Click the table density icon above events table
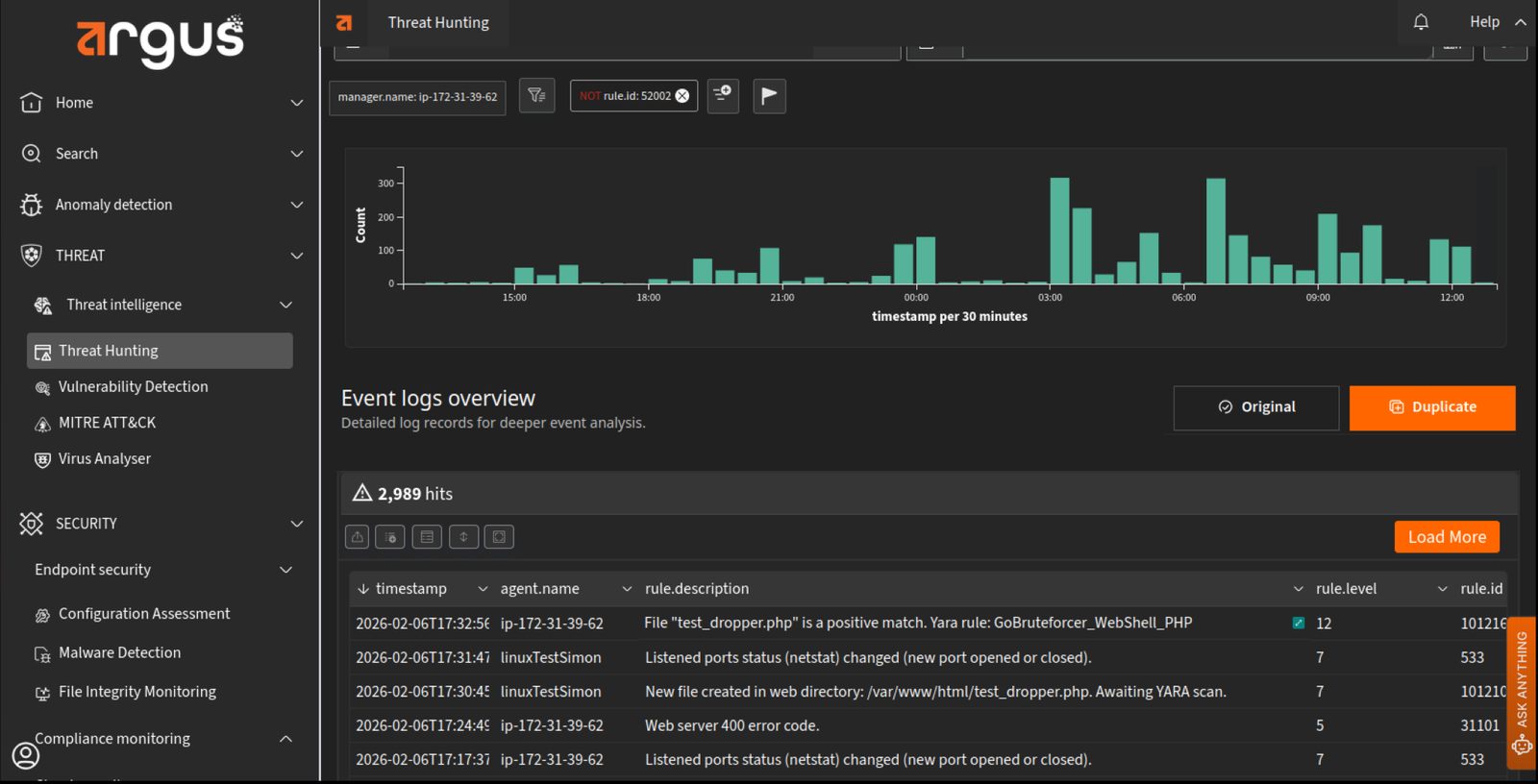Image resolution: width=1538 pixels, height=784 pixels. (x=427, y=537)
